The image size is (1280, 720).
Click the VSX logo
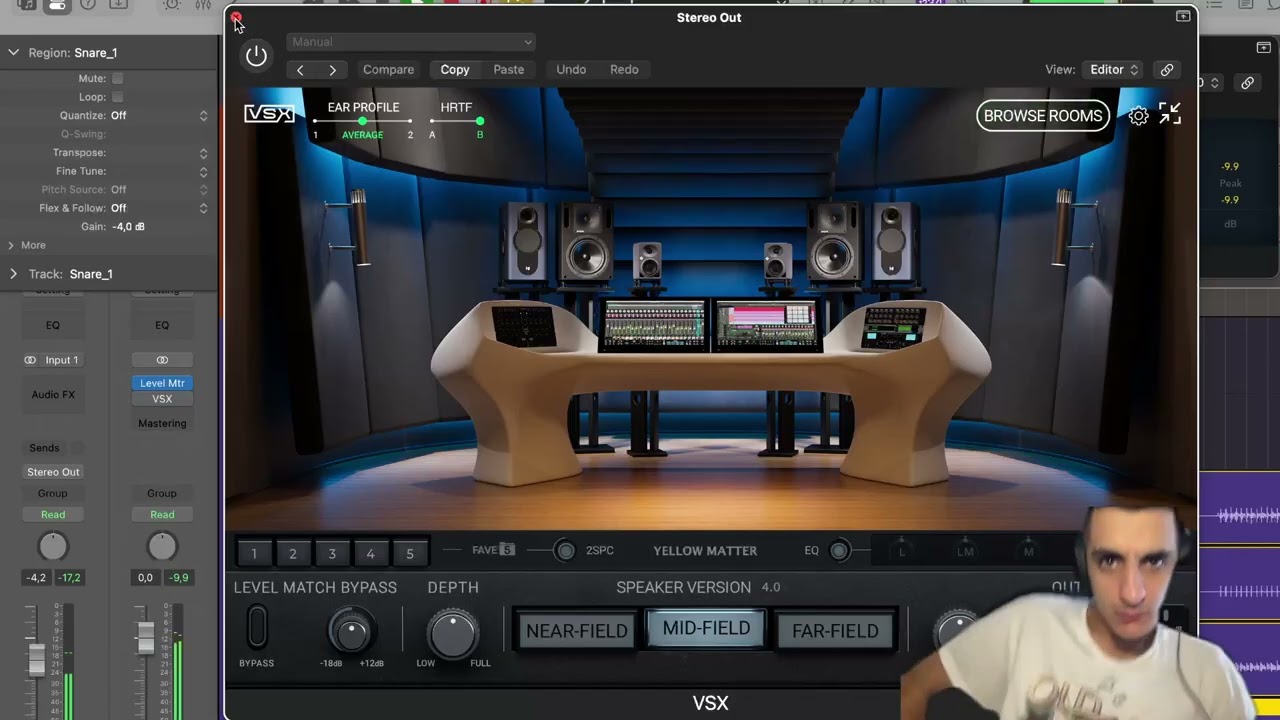pyautogui.click(x=269, y=114)
